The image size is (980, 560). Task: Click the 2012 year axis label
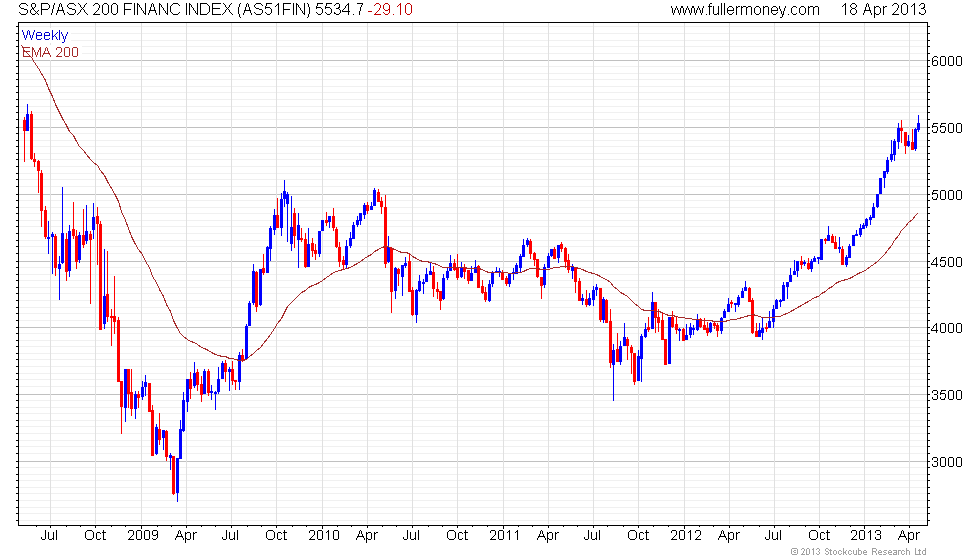686,536
